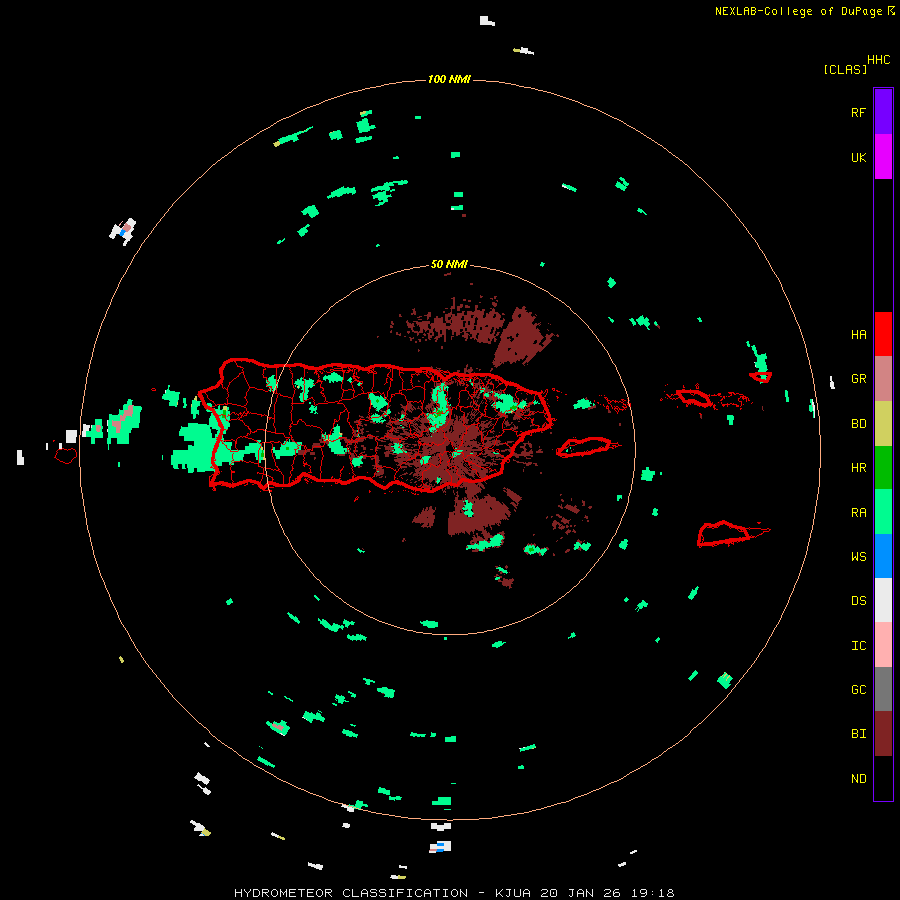The width and height of the screenshot is (900, 900).
Task: Click the ND black legend block
Action: click(883, 778)
